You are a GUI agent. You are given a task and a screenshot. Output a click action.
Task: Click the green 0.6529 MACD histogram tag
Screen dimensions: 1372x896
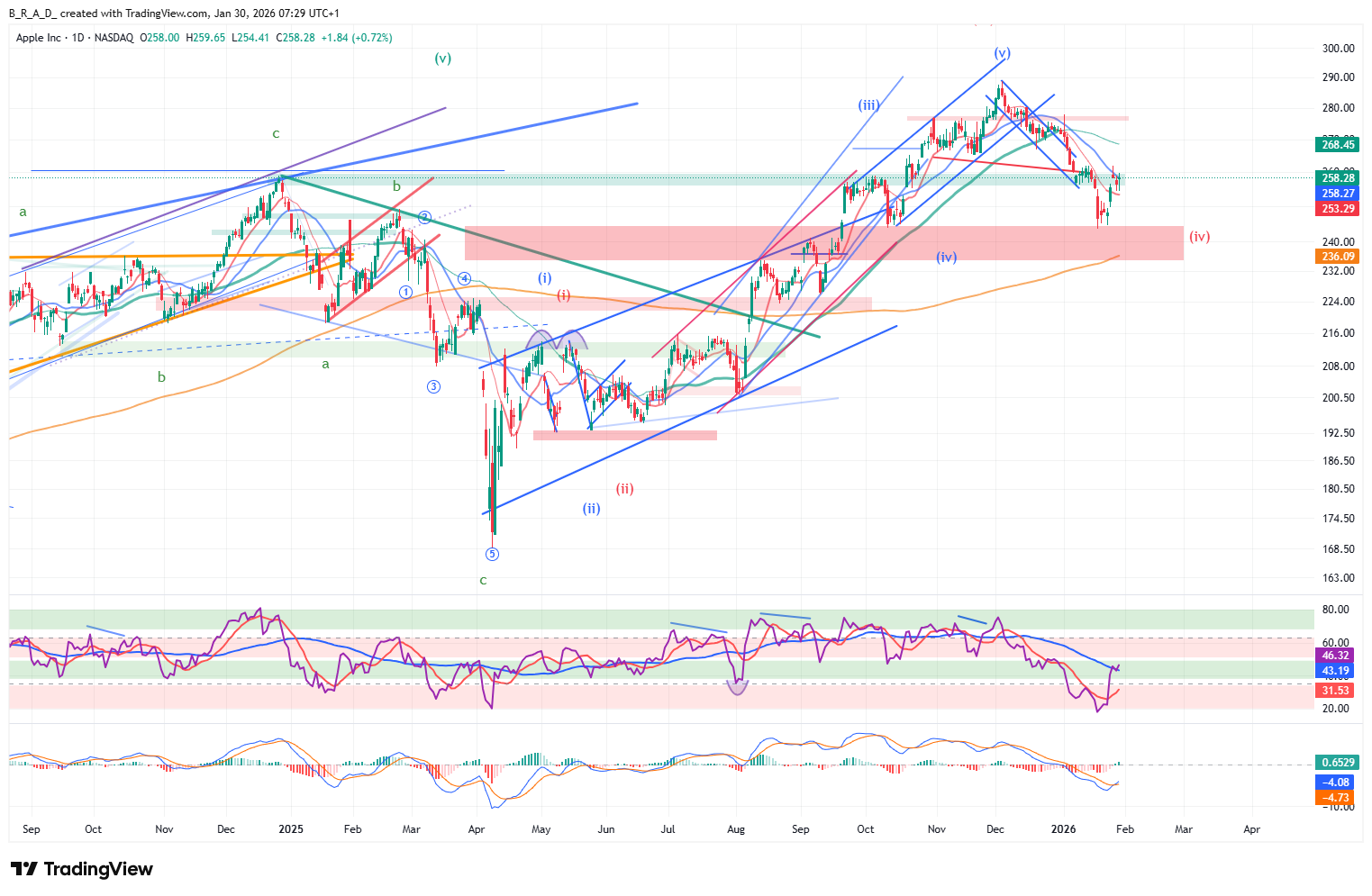click(x=1337, y=762)
